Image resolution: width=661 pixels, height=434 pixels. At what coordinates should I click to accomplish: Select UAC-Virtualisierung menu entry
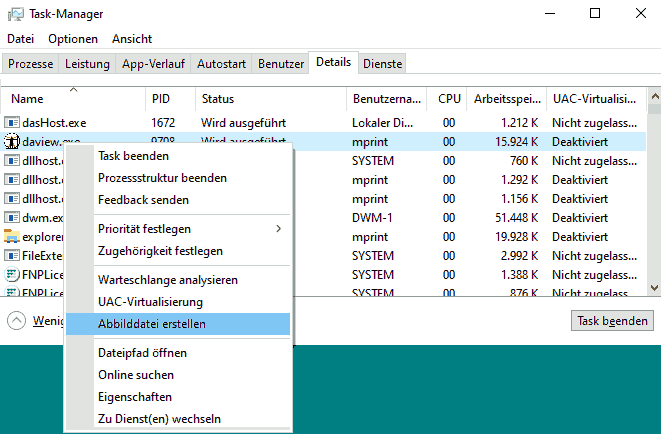(x=178, y=302)
